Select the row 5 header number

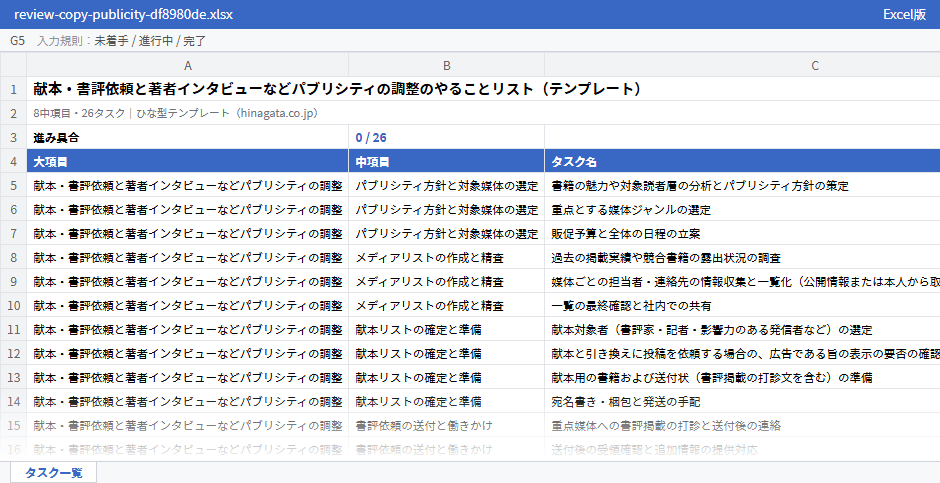13,185
